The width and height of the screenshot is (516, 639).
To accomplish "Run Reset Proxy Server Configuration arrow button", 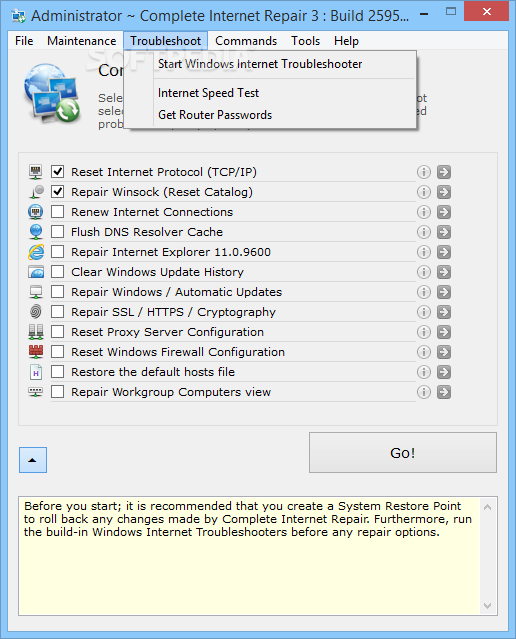I will click(444, 332).
